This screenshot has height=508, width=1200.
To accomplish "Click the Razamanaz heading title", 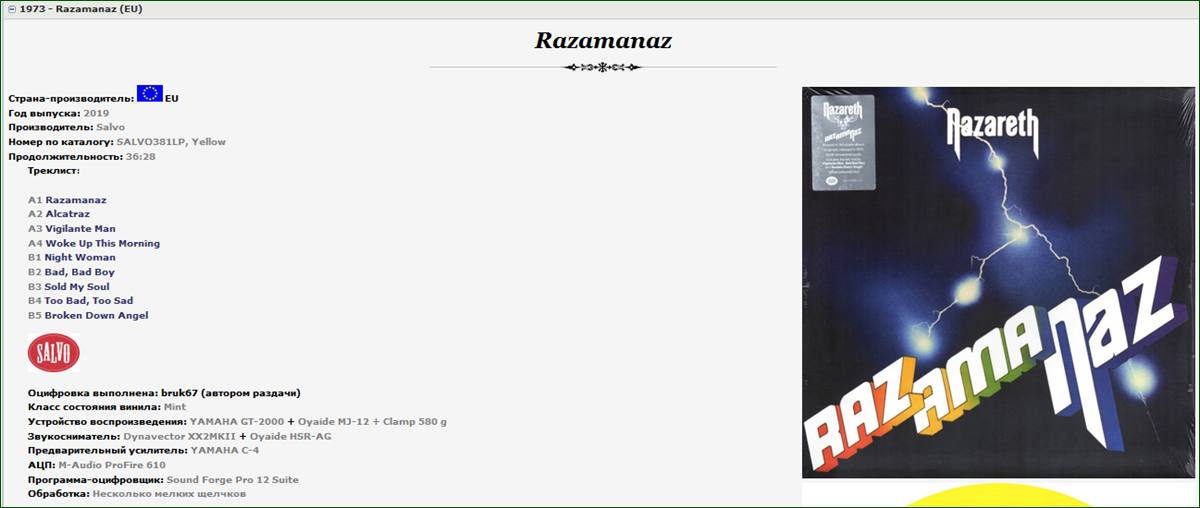I will 603,41.
